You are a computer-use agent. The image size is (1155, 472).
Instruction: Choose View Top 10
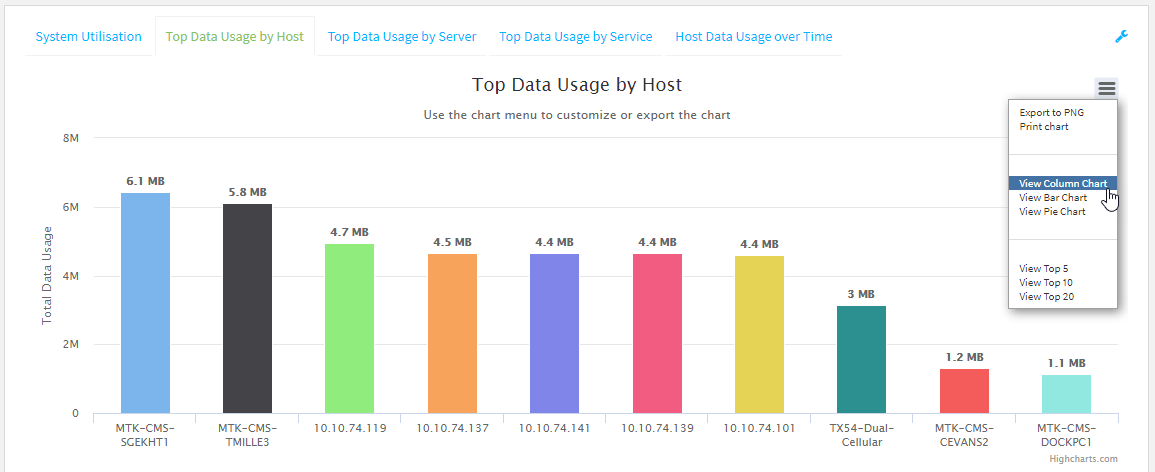click(x=1046, y=282)
